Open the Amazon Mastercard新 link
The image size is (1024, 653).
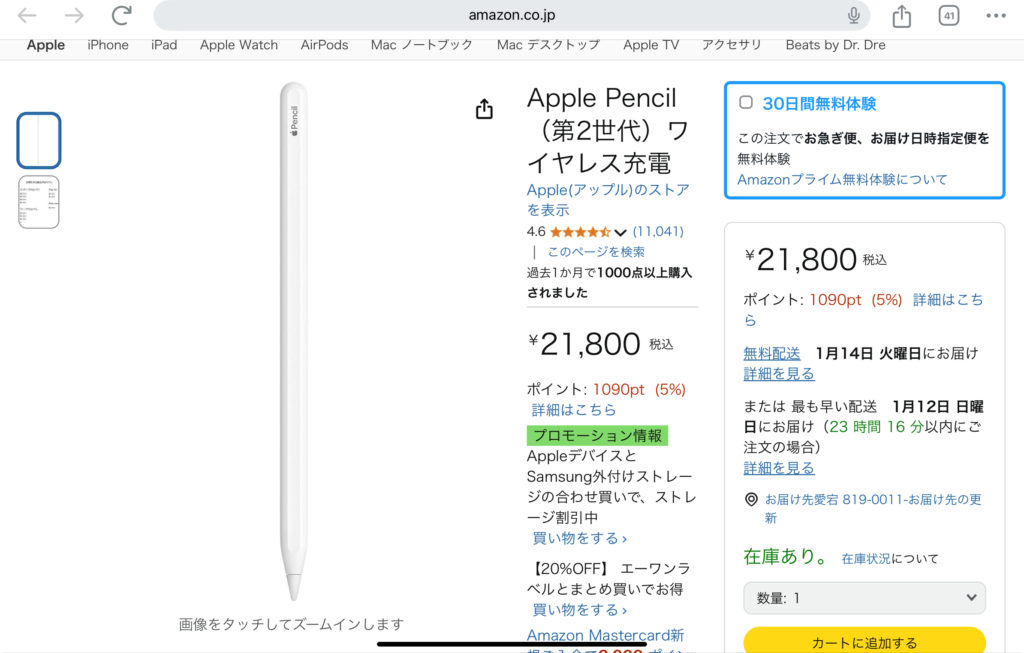(x=605, y=635)
